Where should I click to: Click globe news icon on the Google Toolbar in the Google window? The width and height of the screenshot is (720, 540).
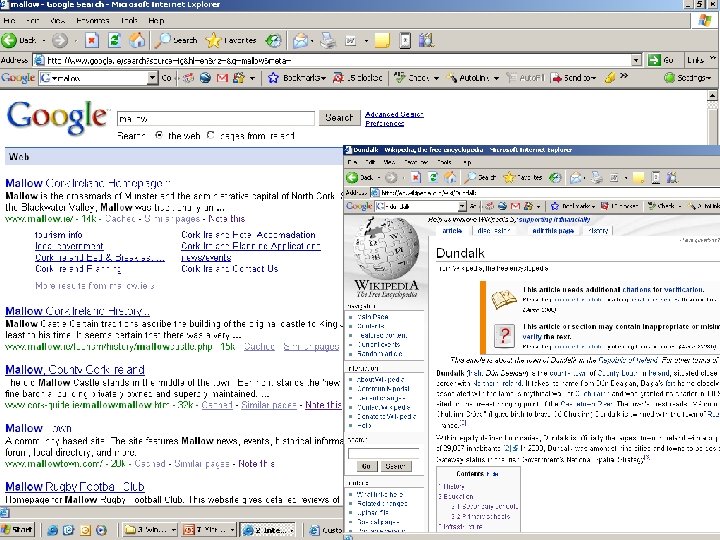[205, 78]
